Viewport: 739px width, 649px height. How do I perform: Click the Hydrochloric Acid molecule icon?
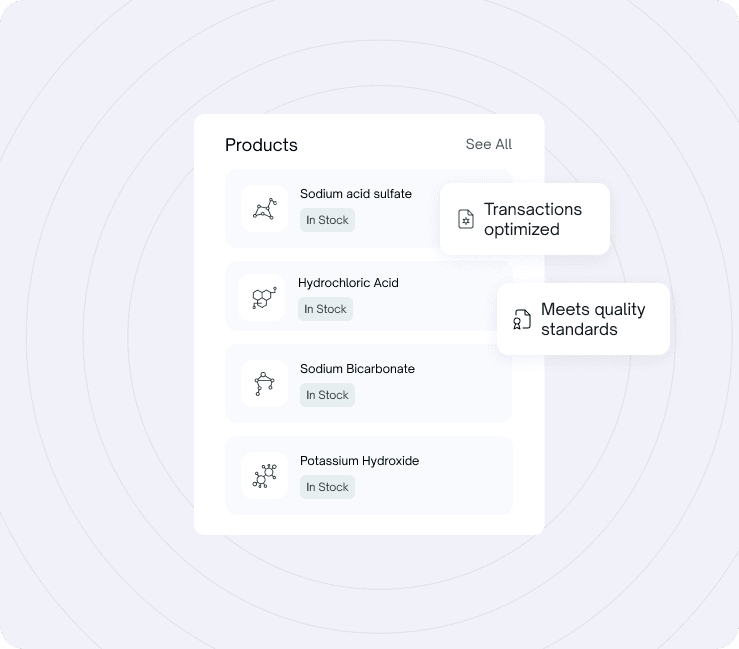point(262,298)
